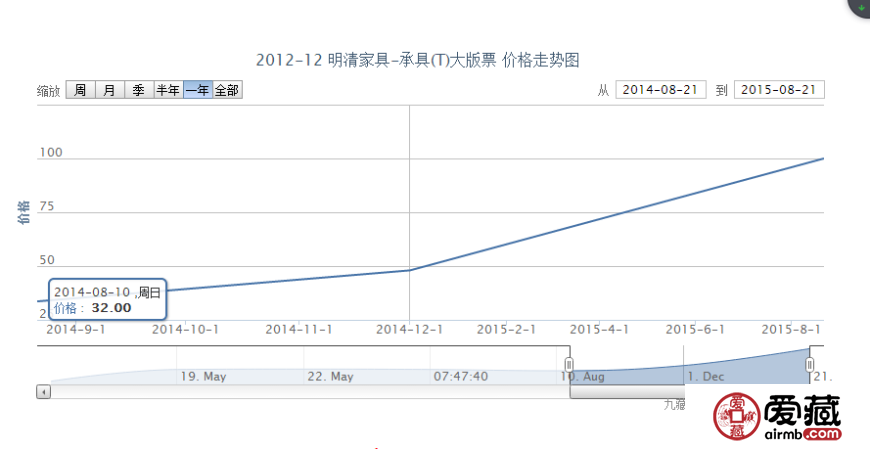Click the x-axis label 2014-10-1
The width and height of the screenshot is (870, 449).
click(185, 329)
